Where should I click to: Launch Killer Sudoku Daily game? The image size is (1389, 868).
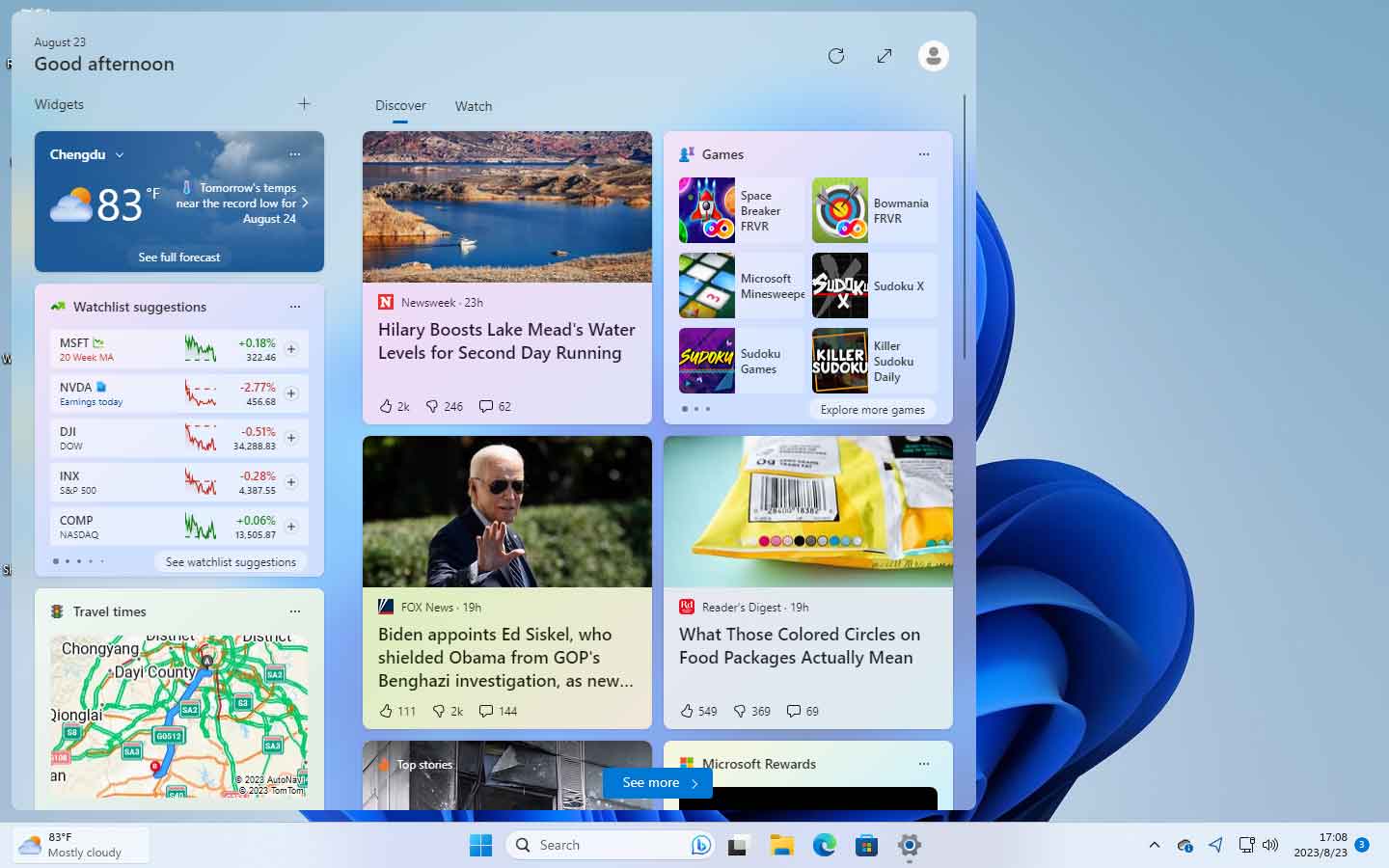coord(874,361)
